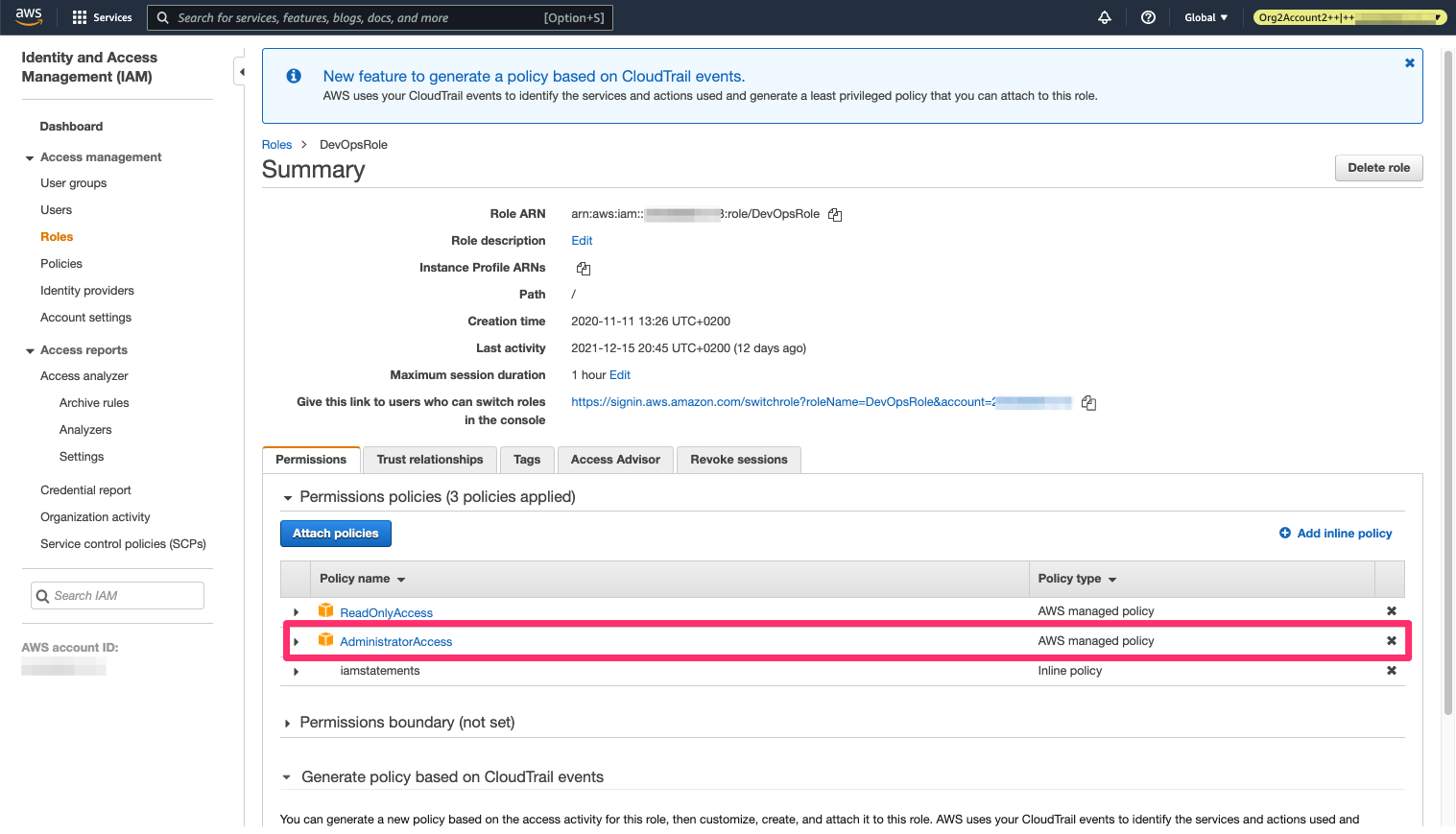1456x834 pixels.
Task: Open the Global region dropdown
Action: pos(1205,17)
